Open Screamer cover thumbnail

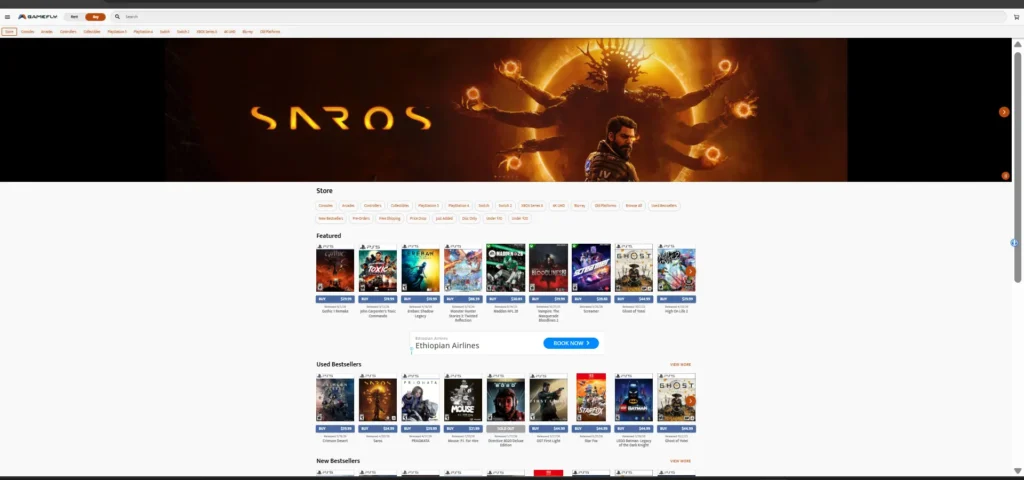591,268
